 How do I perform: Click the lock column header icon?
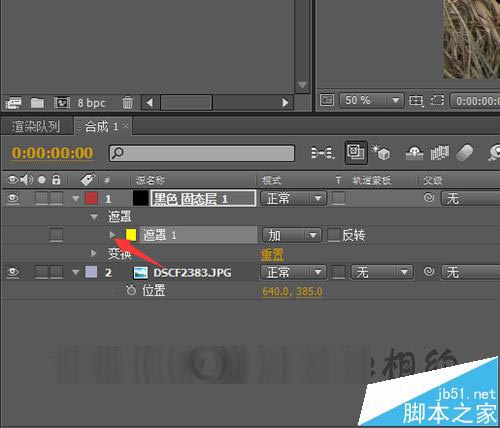(x=56, y=180)
